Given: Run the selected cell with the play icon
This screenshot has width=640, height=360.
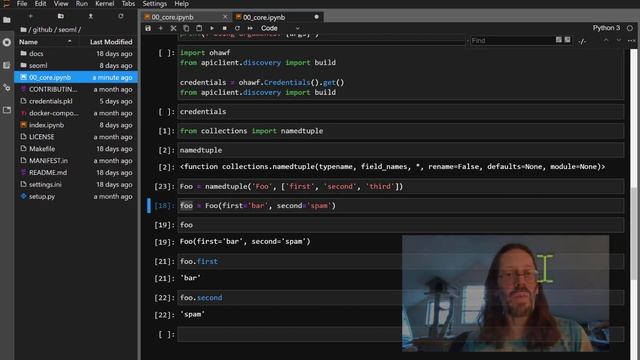Looking at the screenshot, I should click(x=212, y=28).
